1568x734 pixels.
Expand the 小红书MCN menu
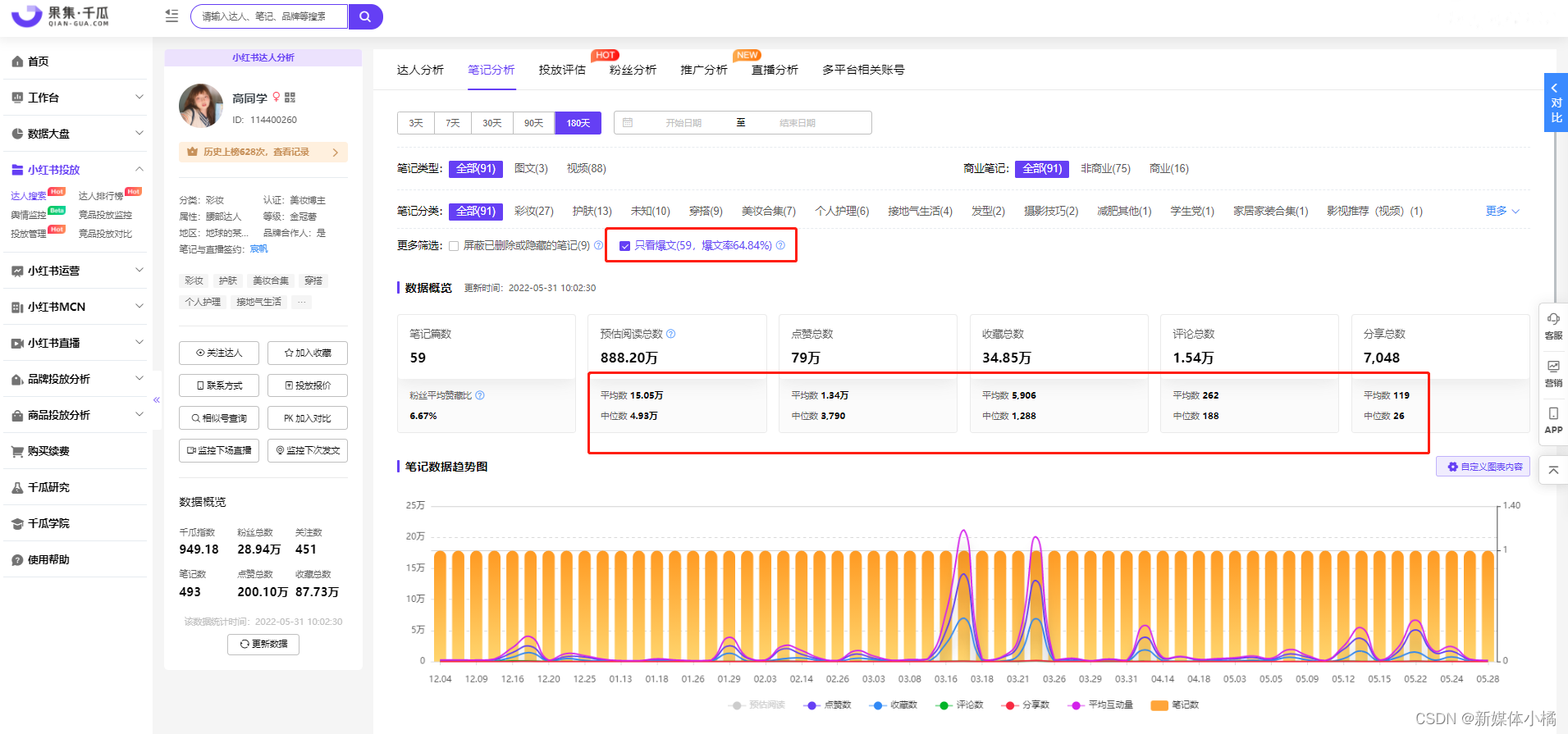(x=75, y=307)
